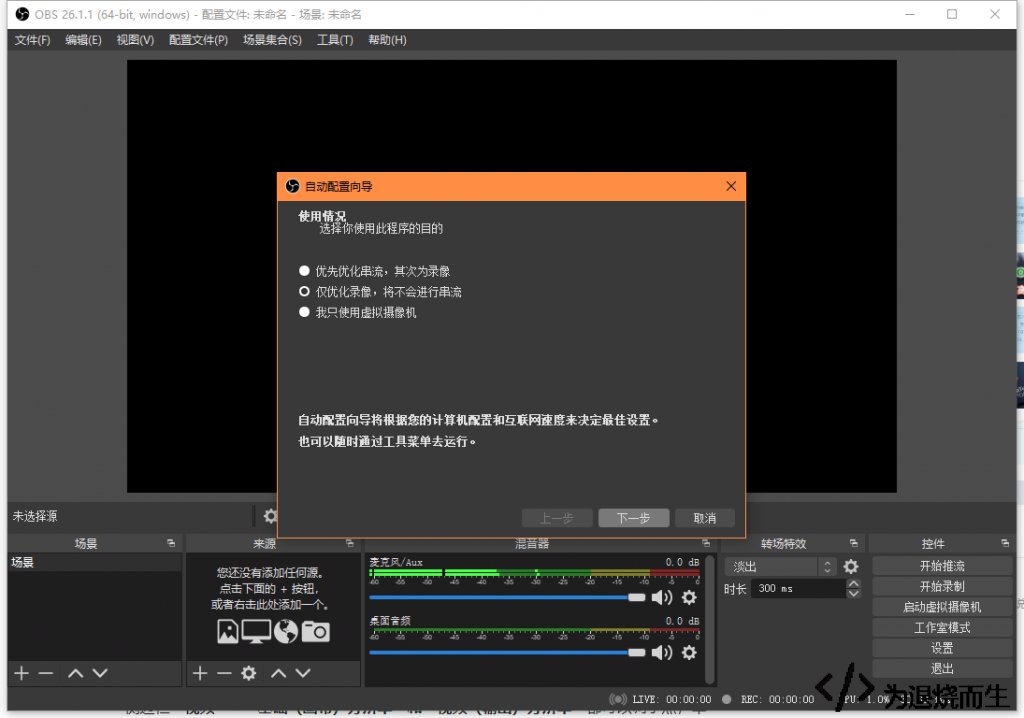Click the OBS logo in title bar
The width and height of the screenshot is (1024, 718).
(22, 14)
